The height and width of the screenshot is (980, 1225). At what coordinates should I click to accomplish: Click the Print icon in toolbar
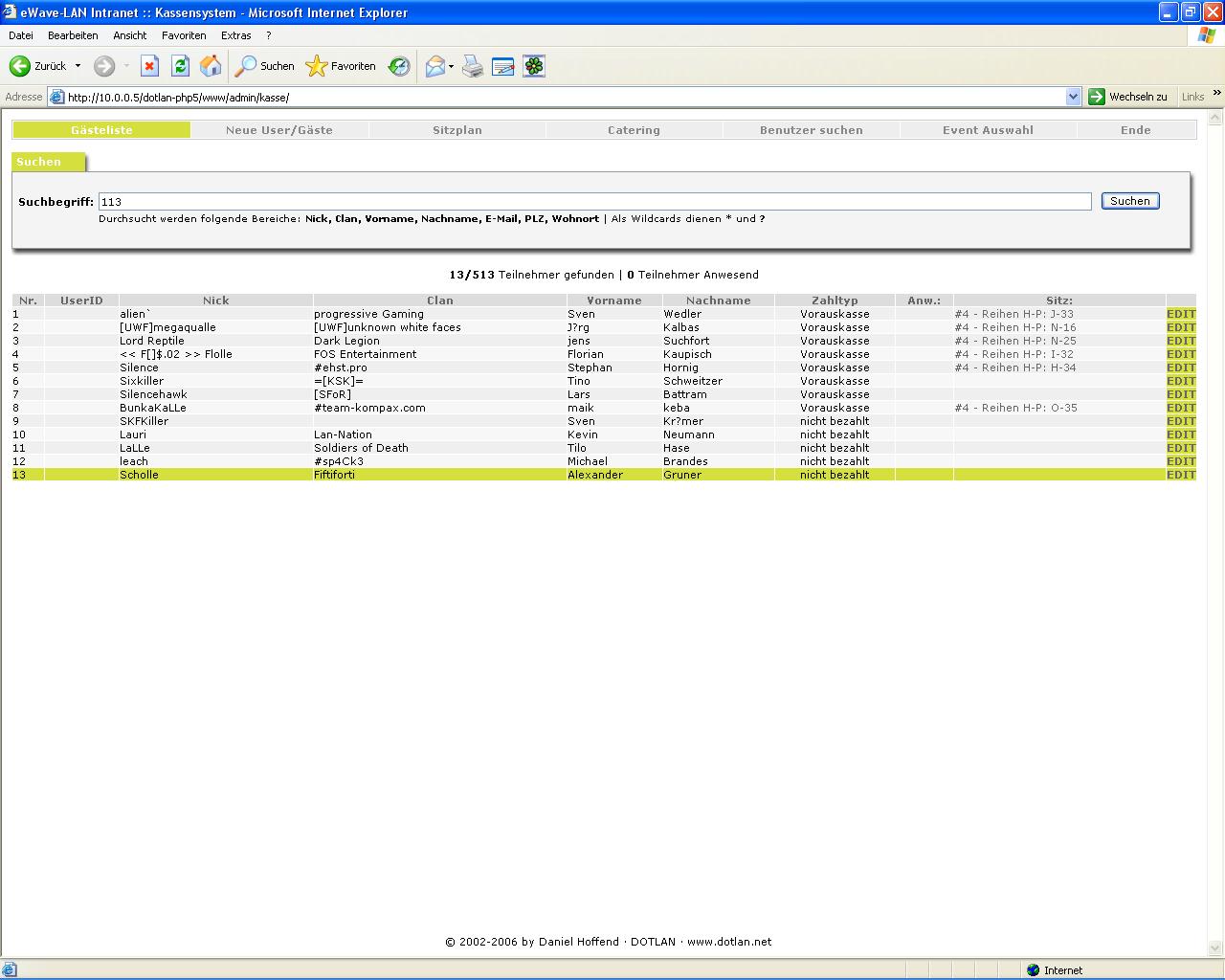pyautogui.click(x=473, y=66)
